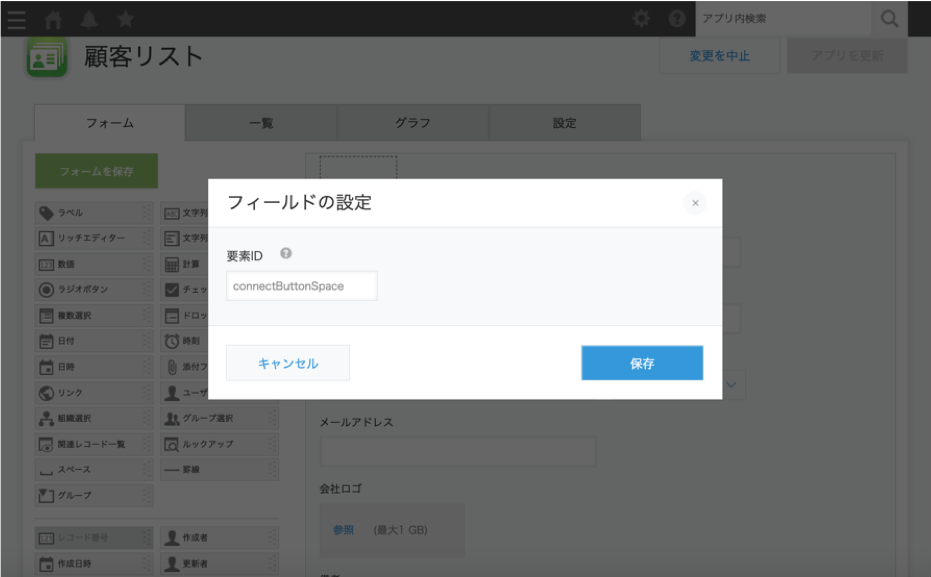Click help icon beside 要素ID label
931x577 pixels.
click(286, 254)
